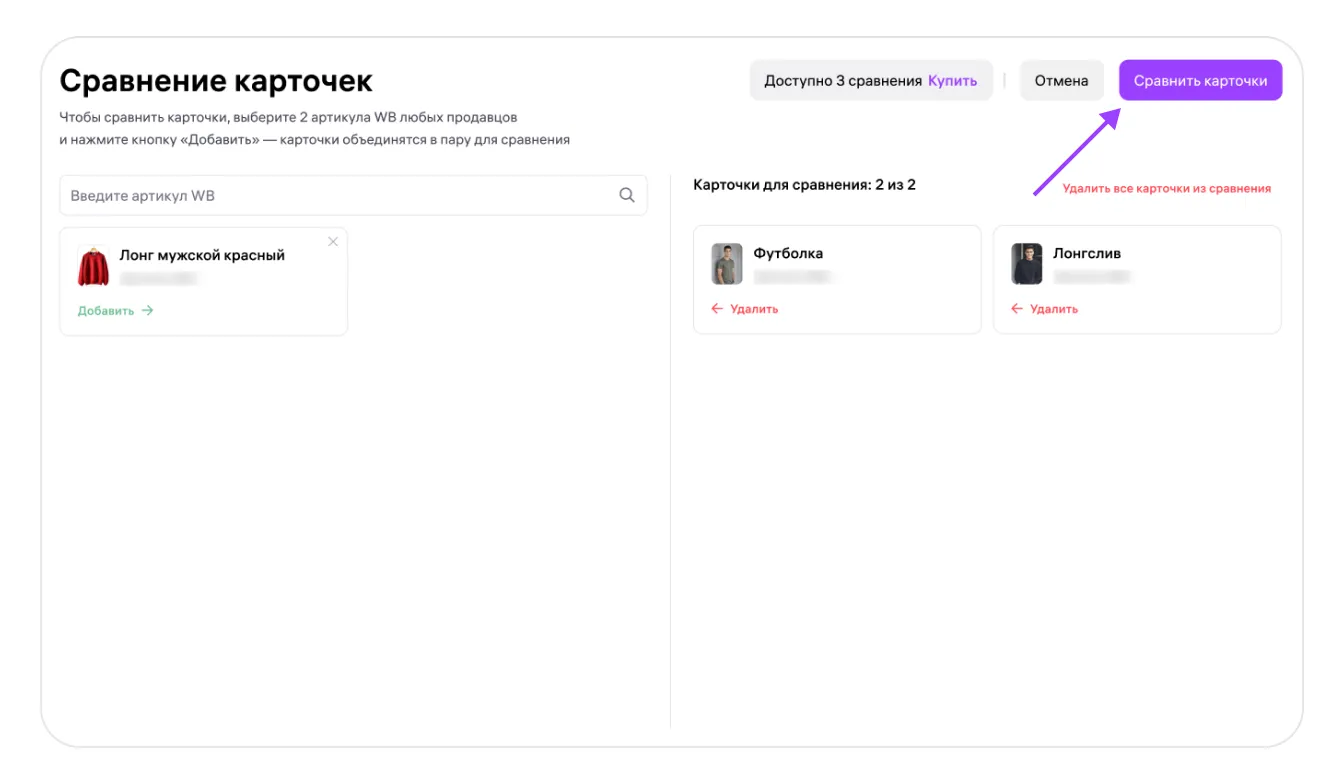Open the red sweater product thumbnail
This screenshot has width=1344, height=784.
pos(94,267)
